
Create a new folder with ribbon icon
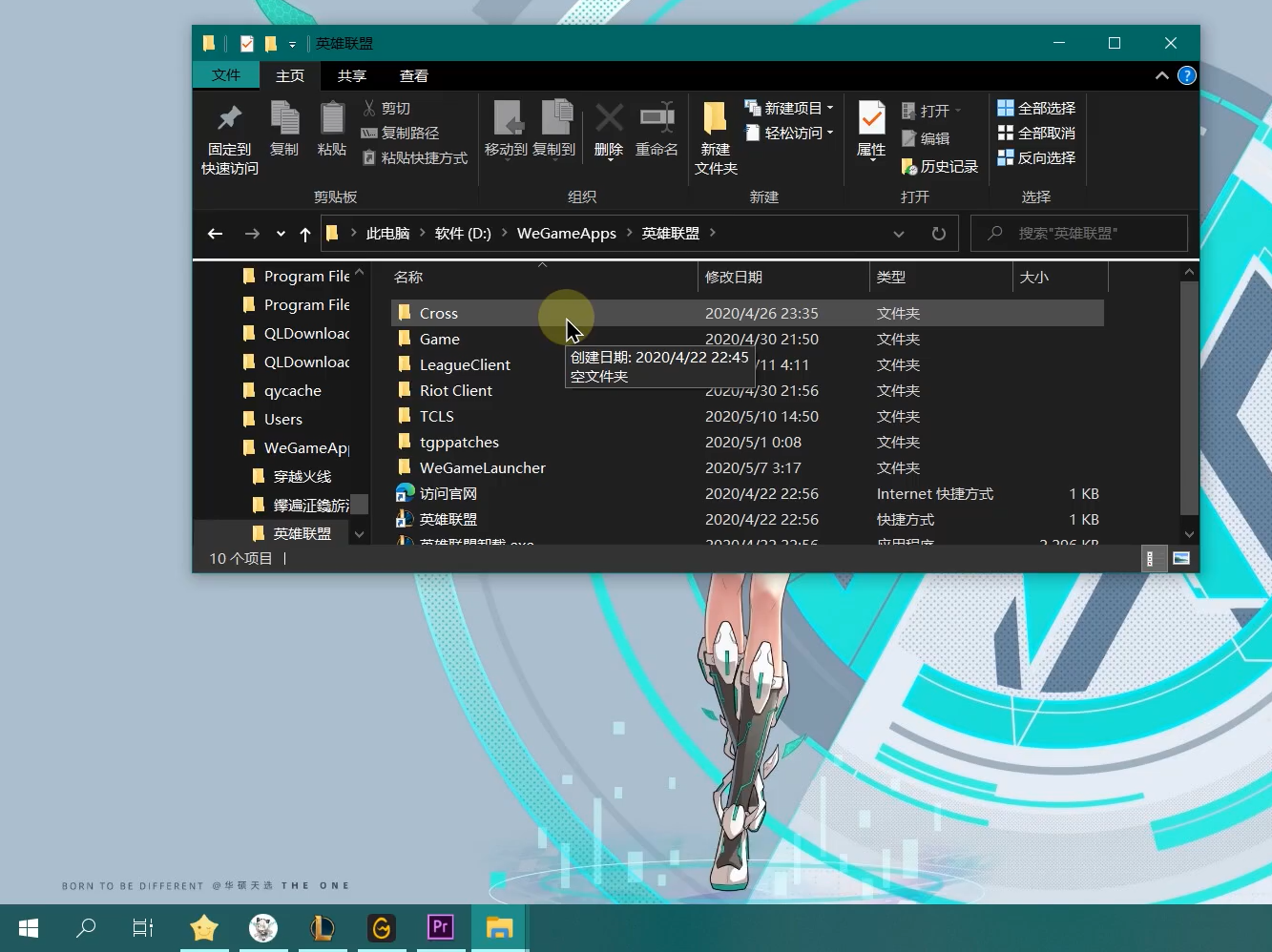[716, 119]
